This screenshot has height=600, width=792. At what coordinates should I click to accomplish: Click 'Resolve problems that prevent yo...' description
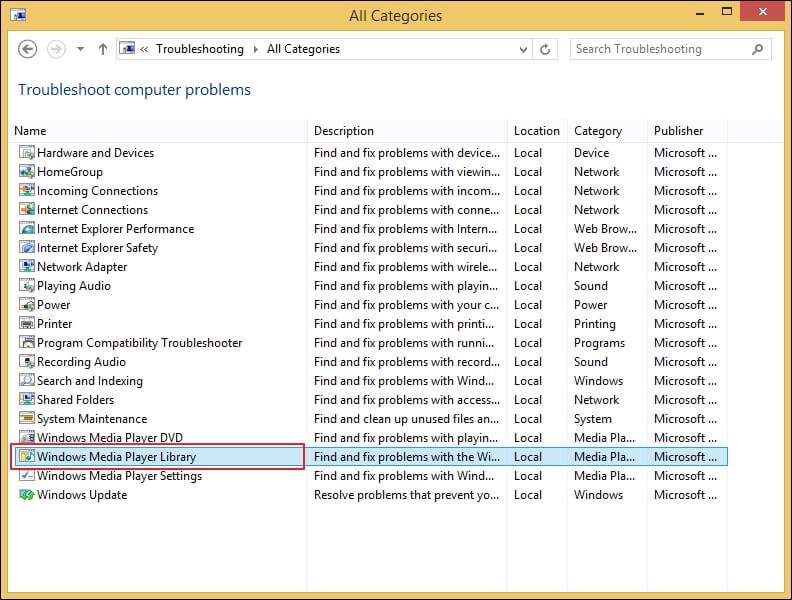406,495
